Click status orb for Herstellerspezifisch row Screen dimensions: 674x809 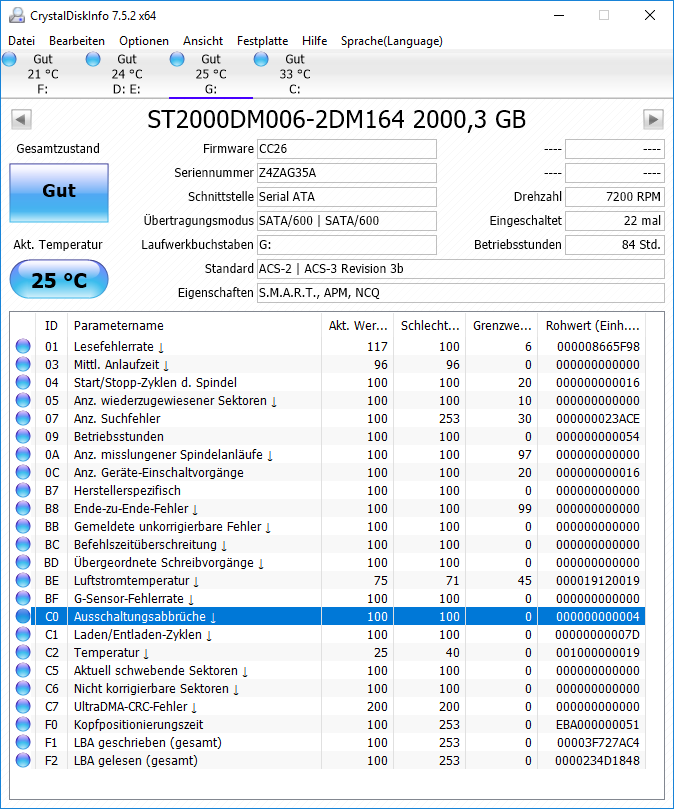[23, 490]
